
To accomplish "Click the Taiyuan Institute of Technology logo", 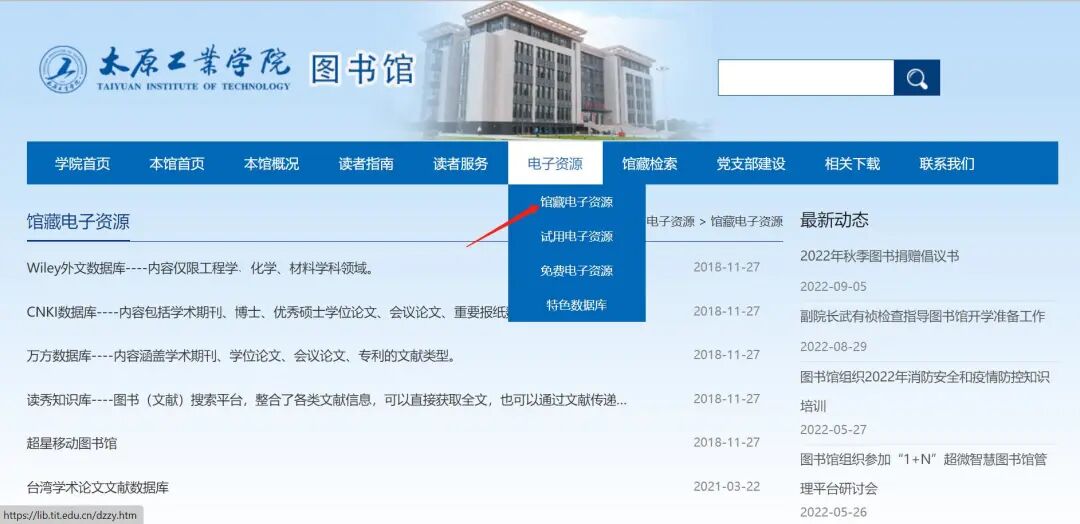I will 165,70.
